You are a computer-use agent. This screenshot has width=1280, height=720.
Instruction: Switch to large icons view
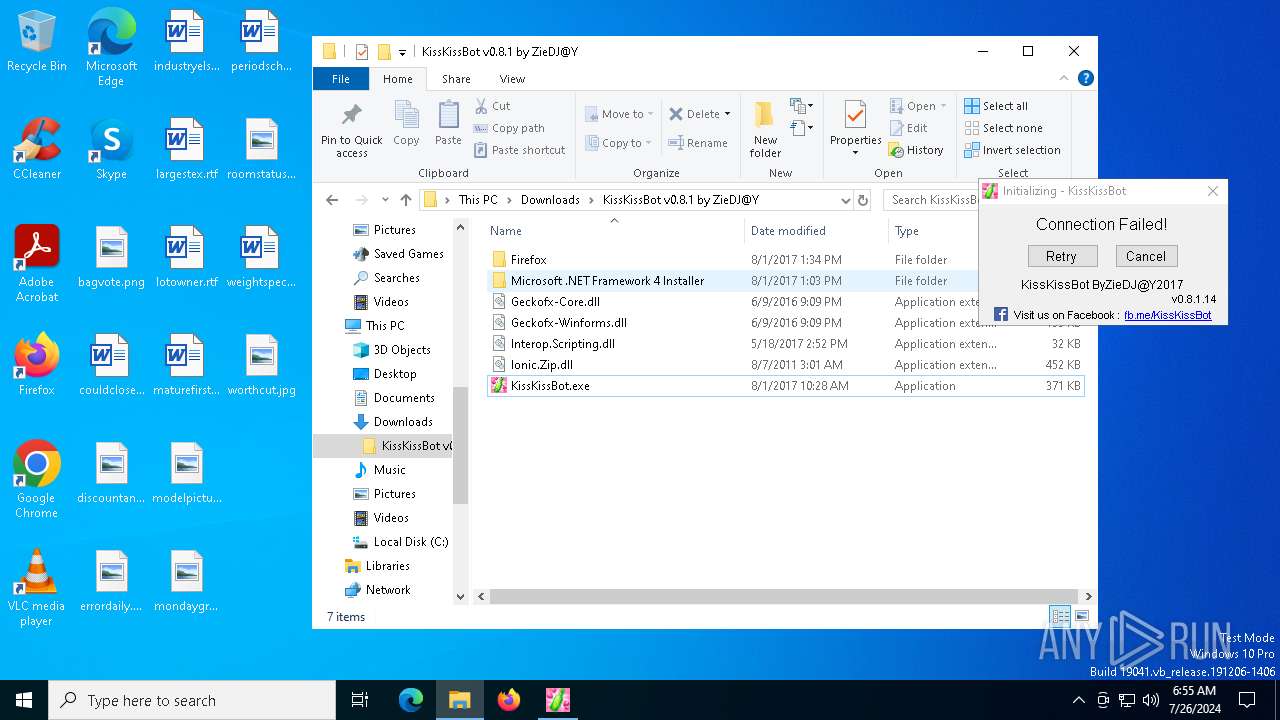click(x=1081, y=616)
